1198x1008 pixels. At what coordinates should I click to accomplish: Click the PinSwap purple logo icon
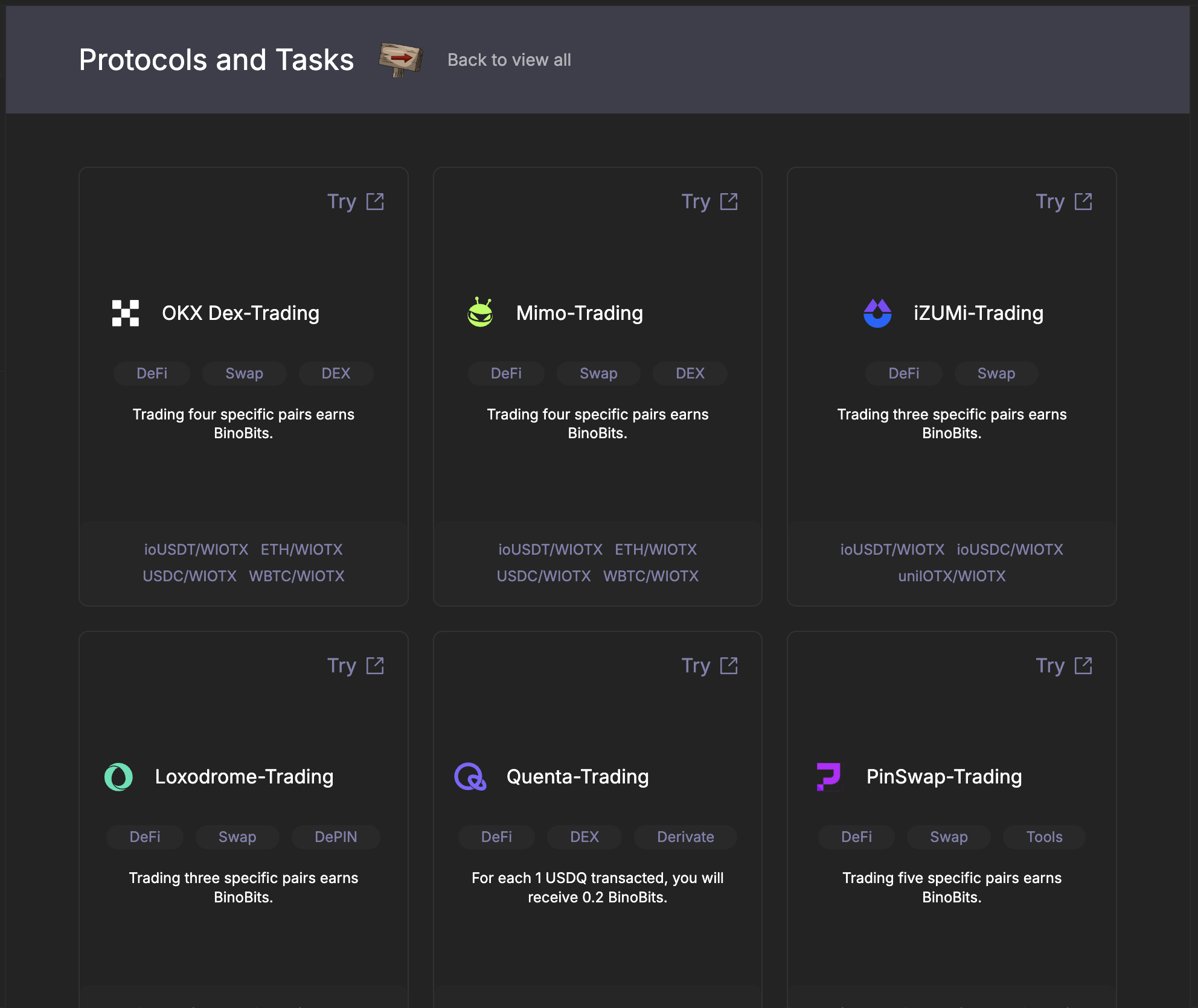[x=828, y=777]
